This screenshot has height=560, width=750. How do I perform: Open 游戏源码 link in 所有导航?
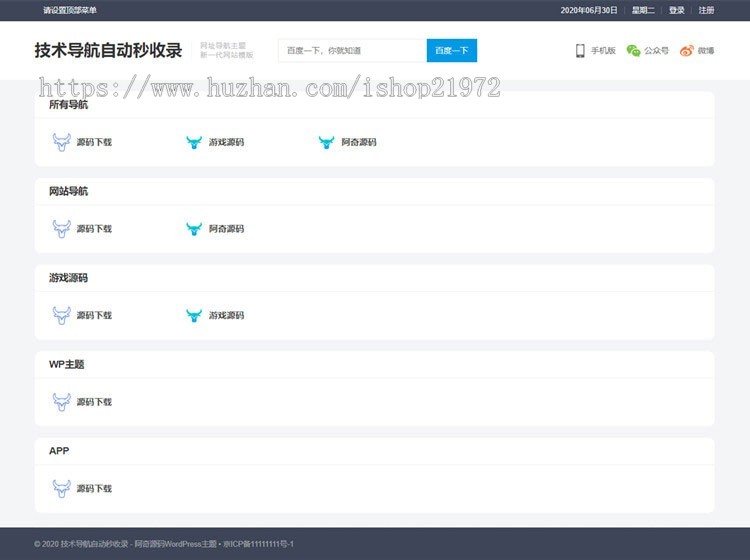pyautogui.click(x=226, y=142)
